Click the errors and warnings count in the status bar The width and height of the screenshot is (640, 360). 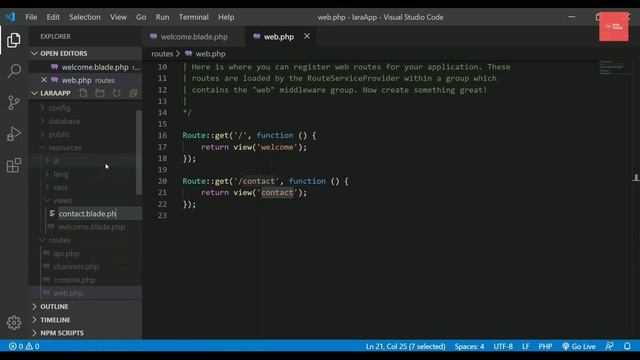click(x=24, y=346)
